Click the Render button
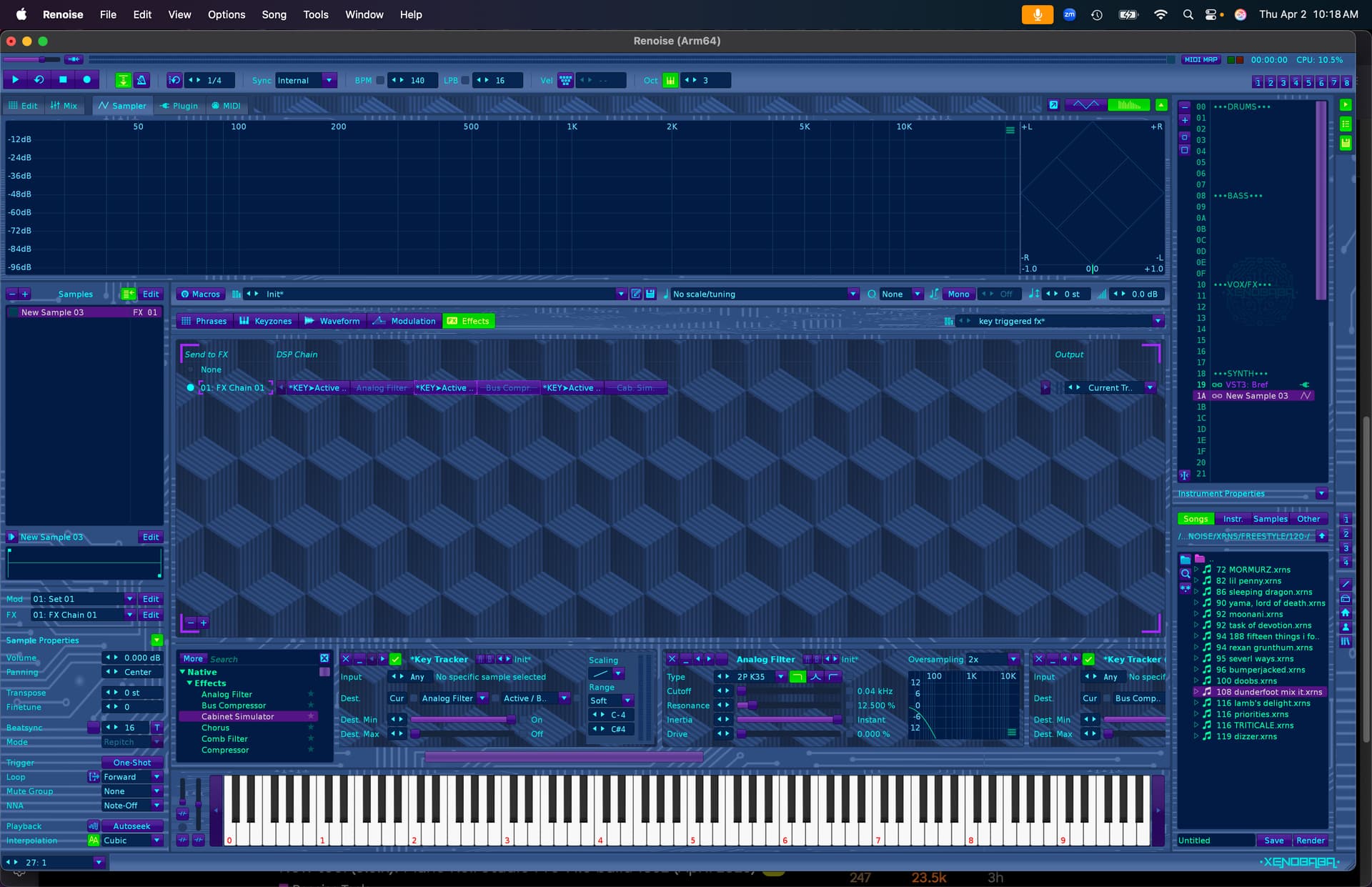This screenshot has width=1372, height=887. (1310, 841)
